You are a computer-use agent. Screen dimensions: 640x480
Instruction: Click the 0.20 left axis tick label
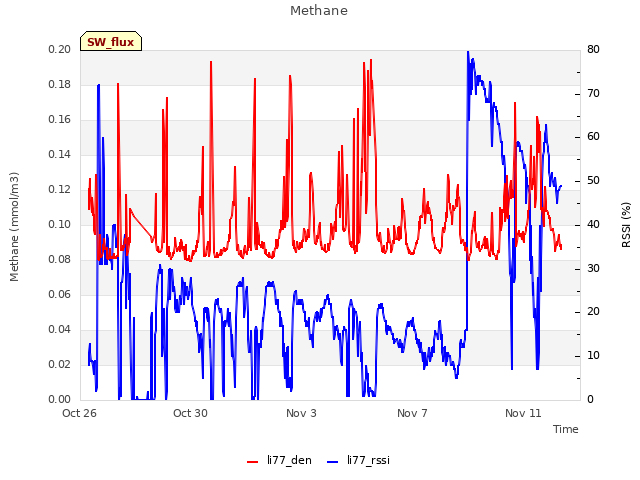click(60, 49)
